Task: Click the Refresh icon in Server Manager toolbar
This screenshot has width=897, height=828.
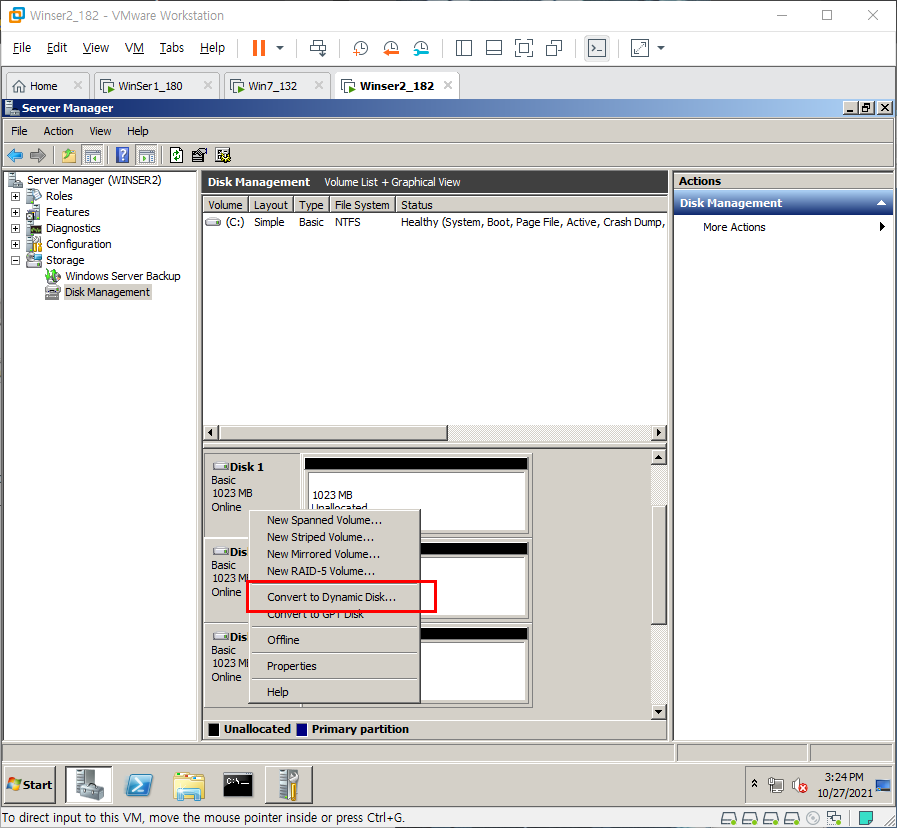Action: [176, 155]
